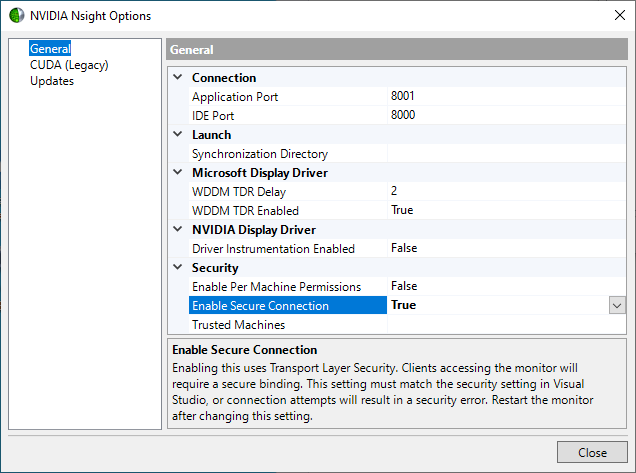
Task: Select the WDDM TDR Enabled True value
Action: pos(506,211)
